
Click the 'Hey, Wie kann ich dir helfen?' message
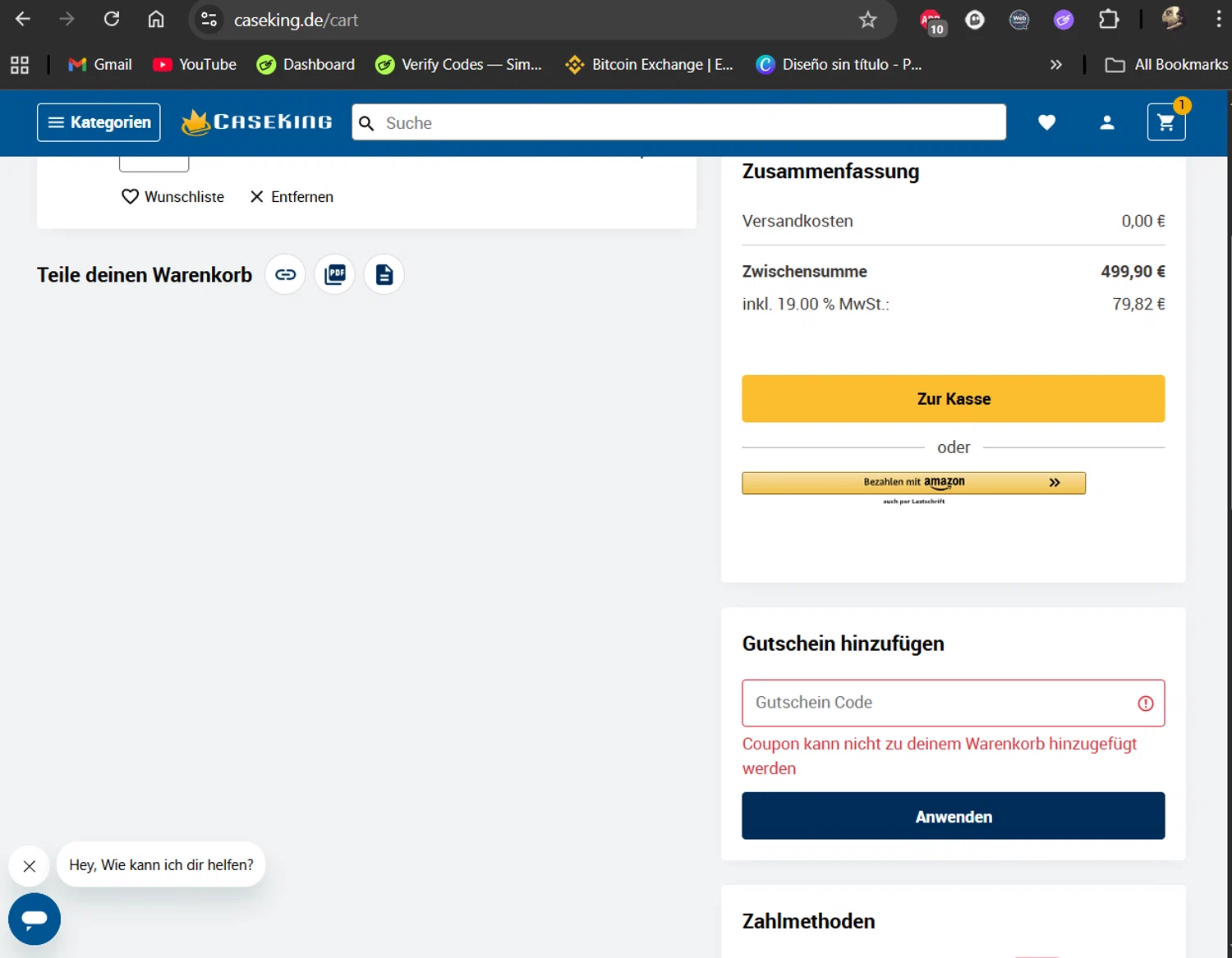[x=161, y=864]
